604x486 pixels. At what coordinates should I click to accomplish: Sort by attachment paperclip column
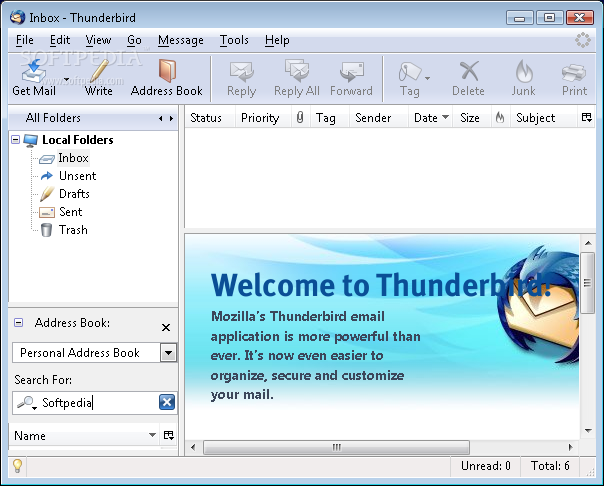tap(300, 118)
